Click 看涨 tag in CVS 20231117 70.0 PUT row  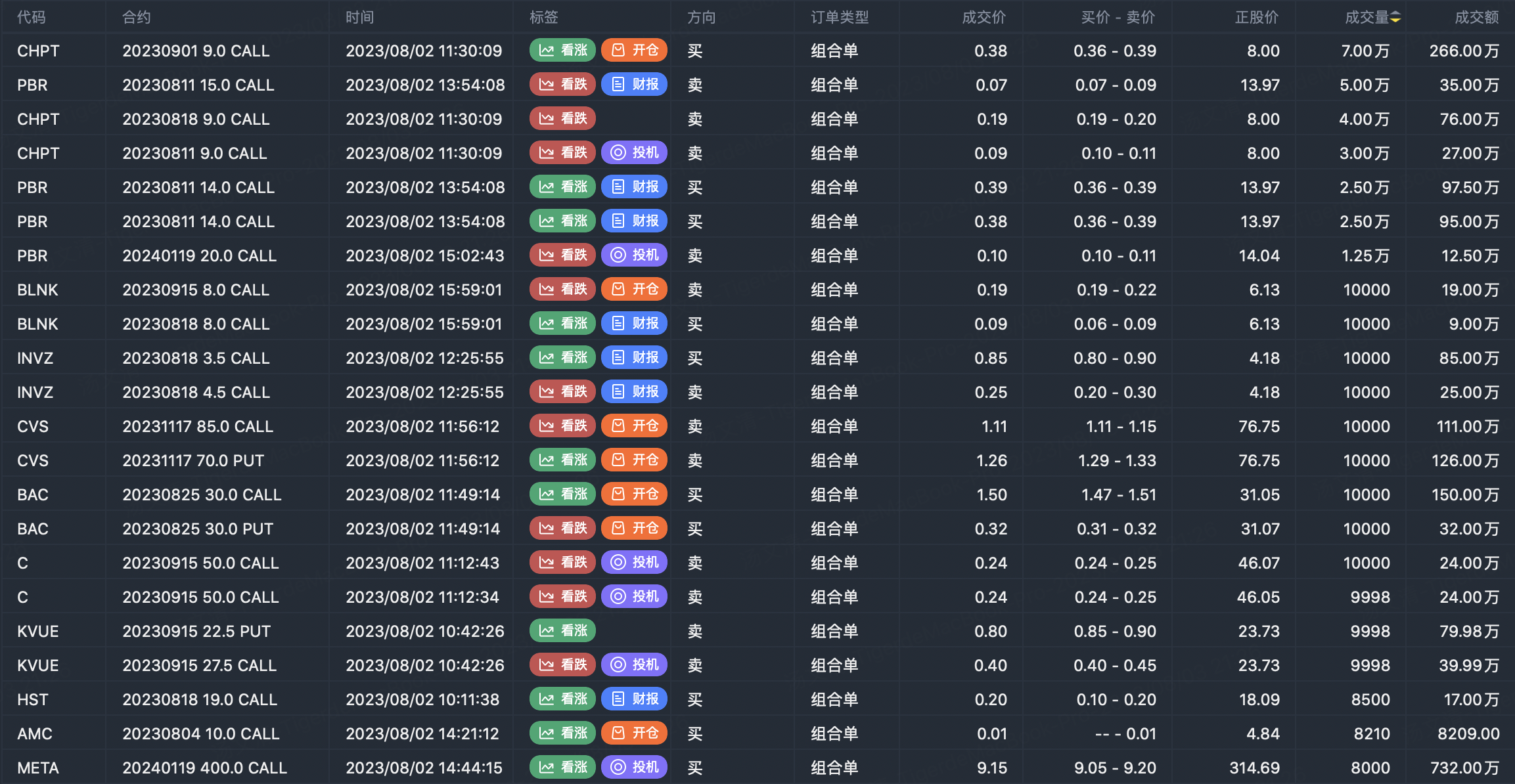562,460
